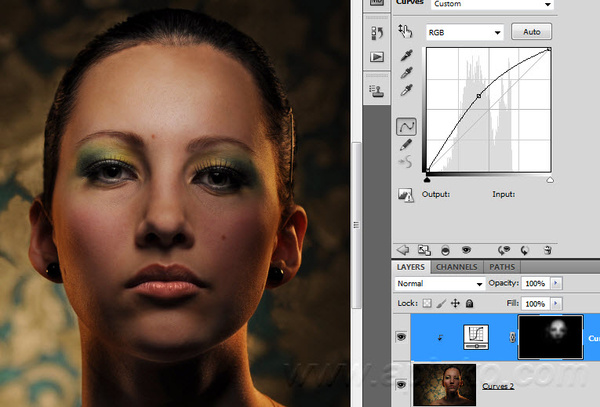The width and height of the screenshot is (600, 407).
Task: Open the Normal blend mode dropdown
Action: coord(440,283)
